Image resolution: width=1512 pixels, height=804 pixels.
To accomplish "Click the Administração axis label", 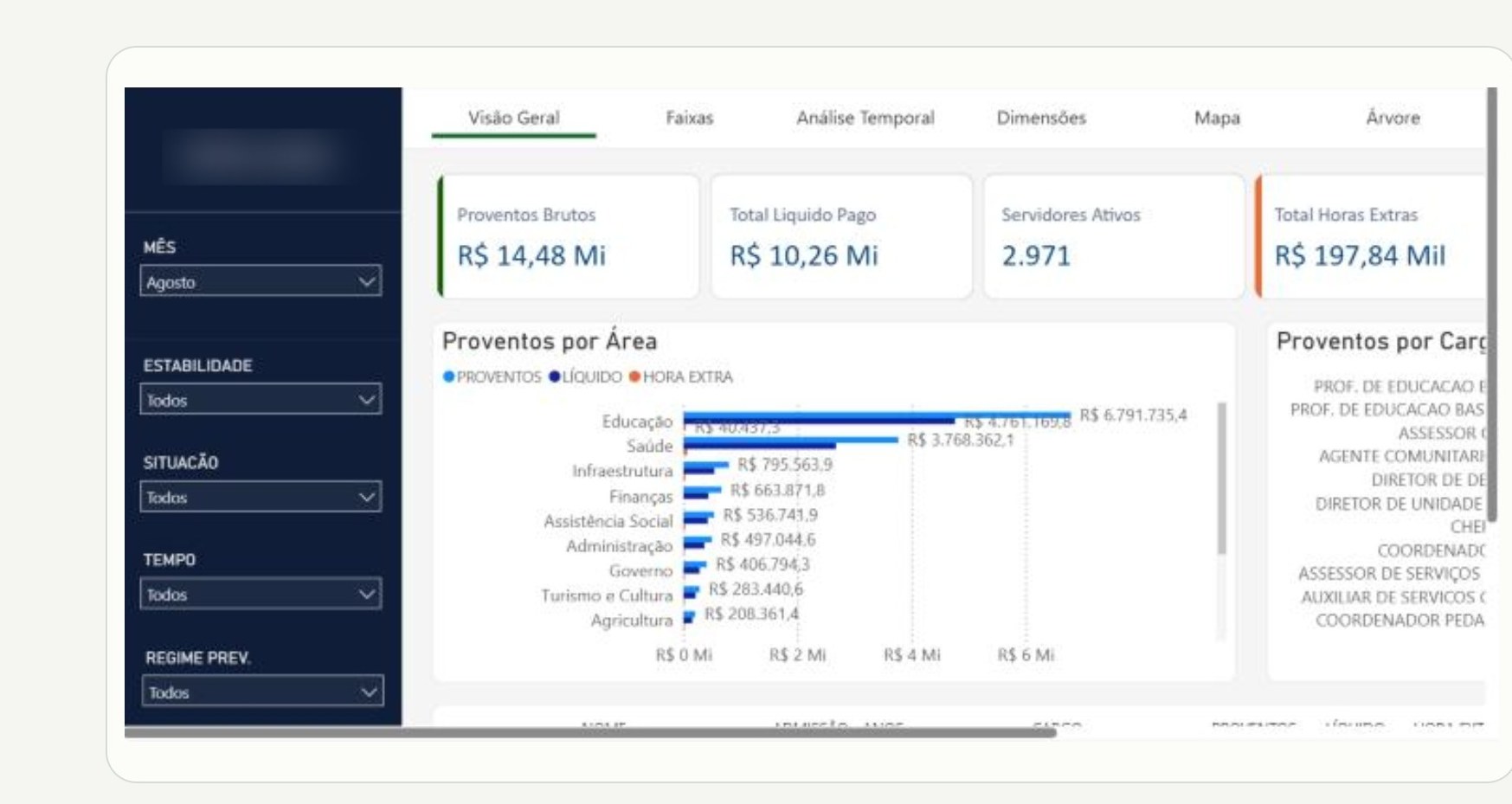I will [619, 546].
